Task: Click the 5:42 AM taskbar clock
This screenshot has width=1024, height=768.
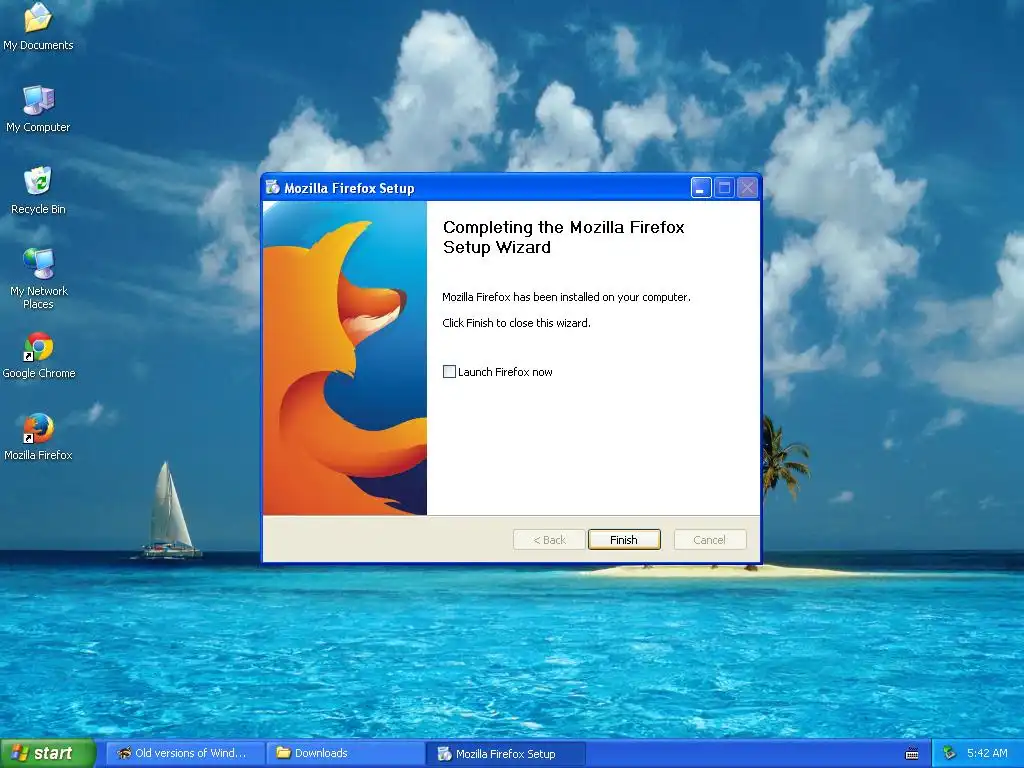Action: click(x=987, y=753)
